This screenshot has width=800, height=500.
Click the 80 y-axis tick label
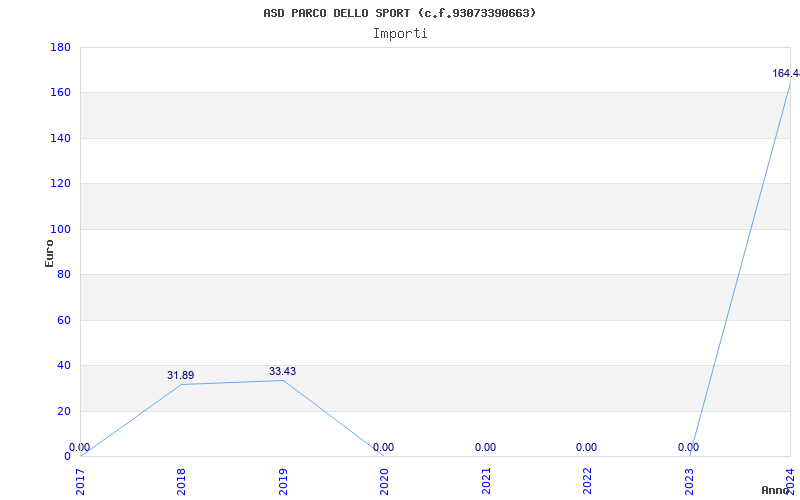64,274
